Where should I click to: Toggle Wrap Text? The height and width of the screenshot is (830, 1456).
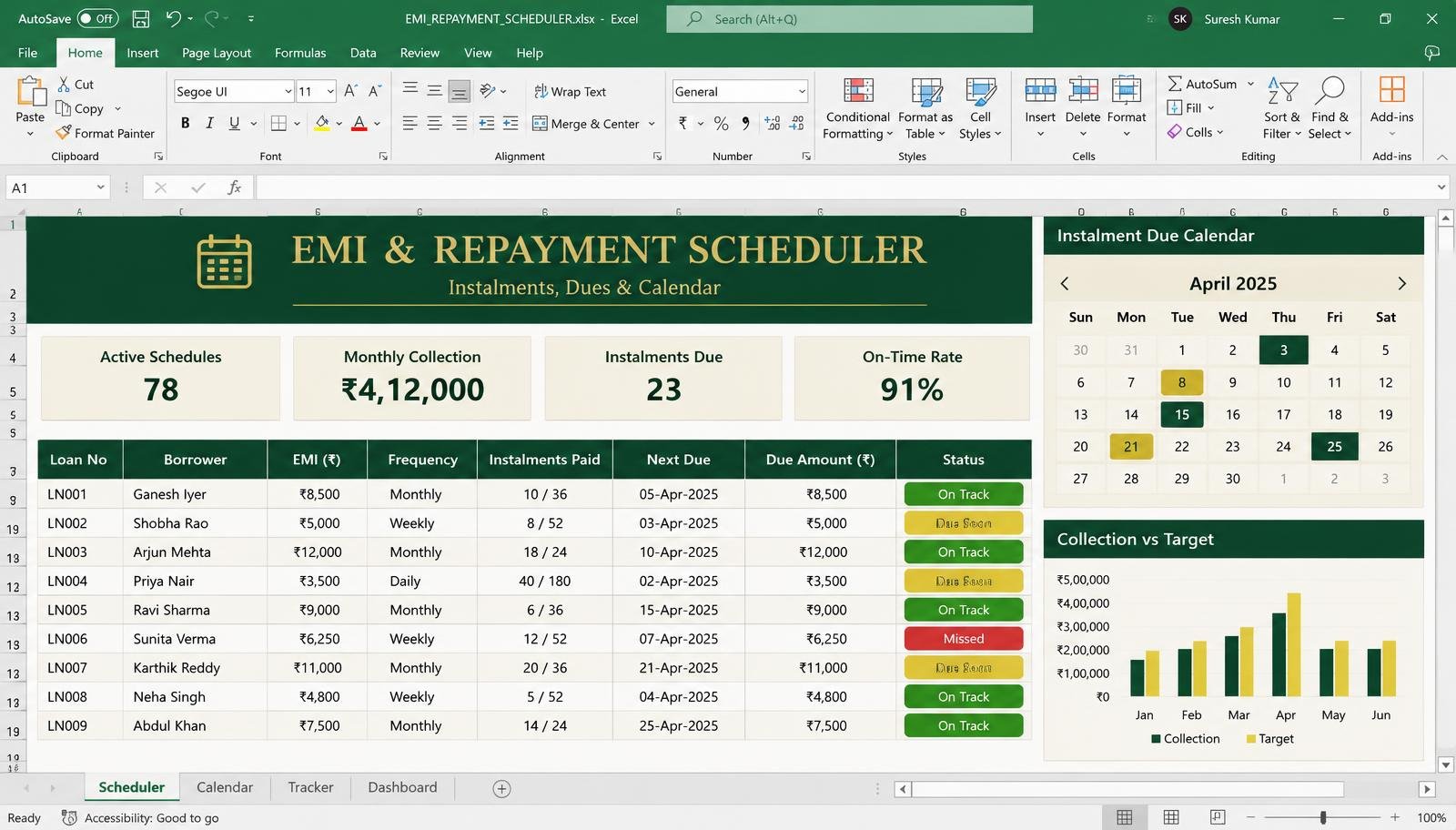[x=570, y=92]
